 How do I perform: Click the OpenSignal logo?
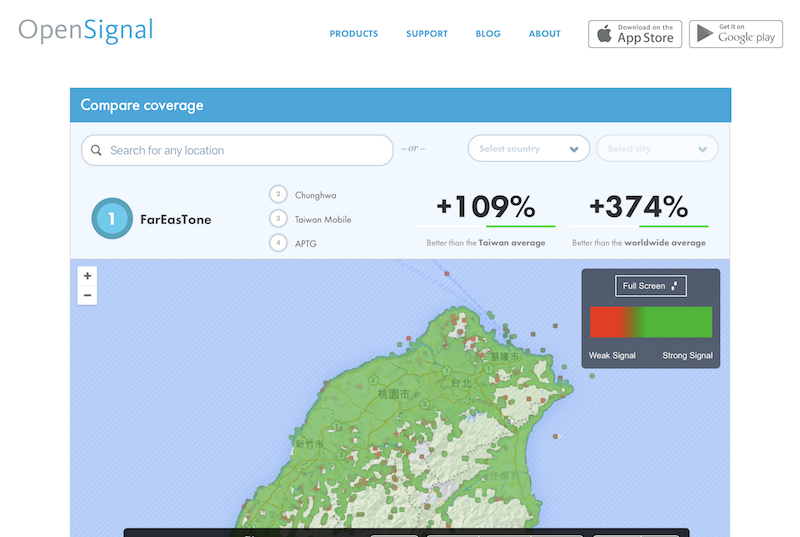pyautogui.click(x=86, y=31)
